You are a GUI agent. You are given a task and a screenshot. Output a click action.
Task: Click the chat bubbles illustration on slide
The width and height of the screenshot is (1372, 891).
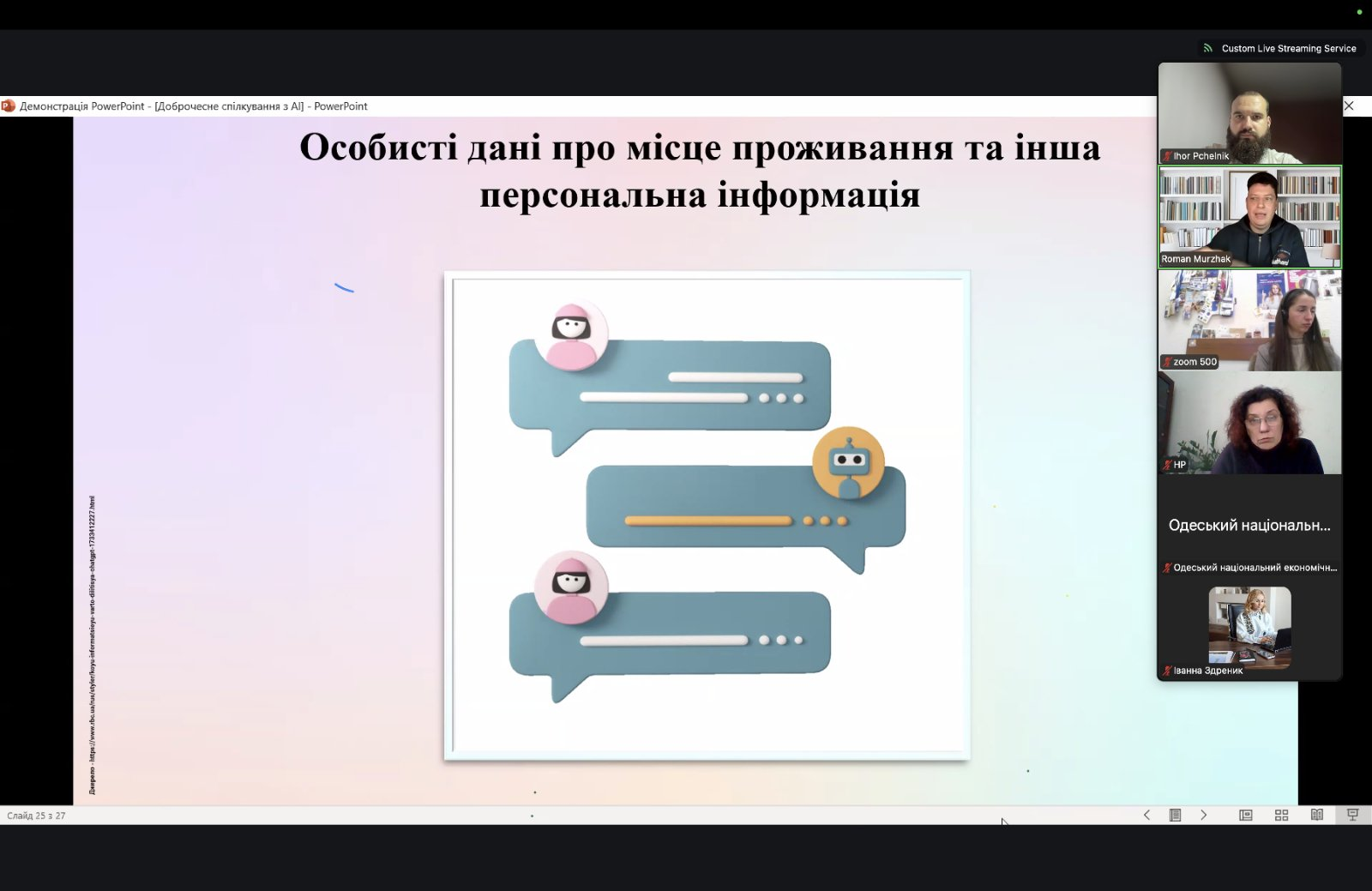point(707,515)
